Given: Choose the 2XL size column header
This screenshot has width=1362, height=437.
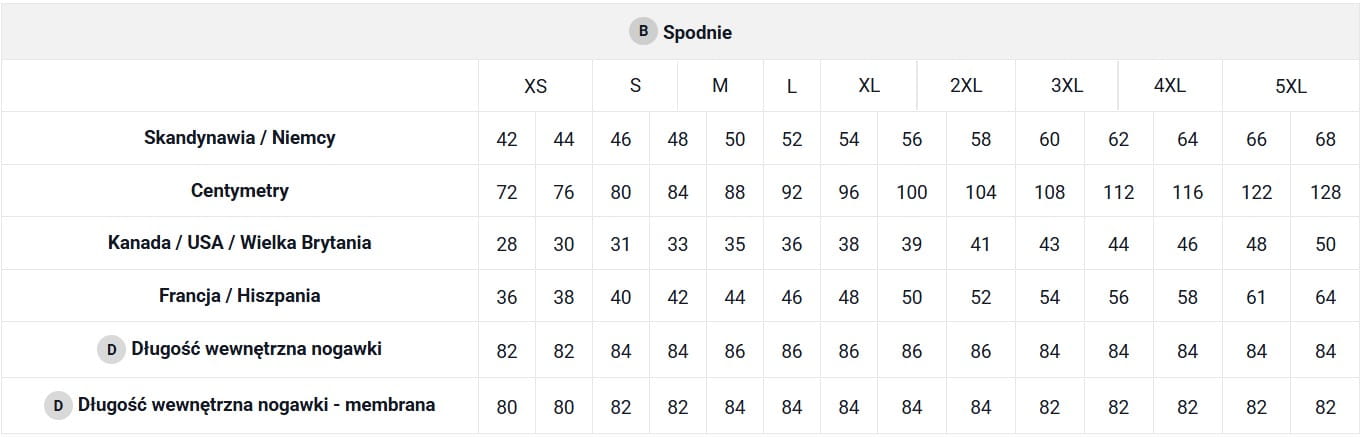Looking at the screenshot, I should click(x=966, y=86).
